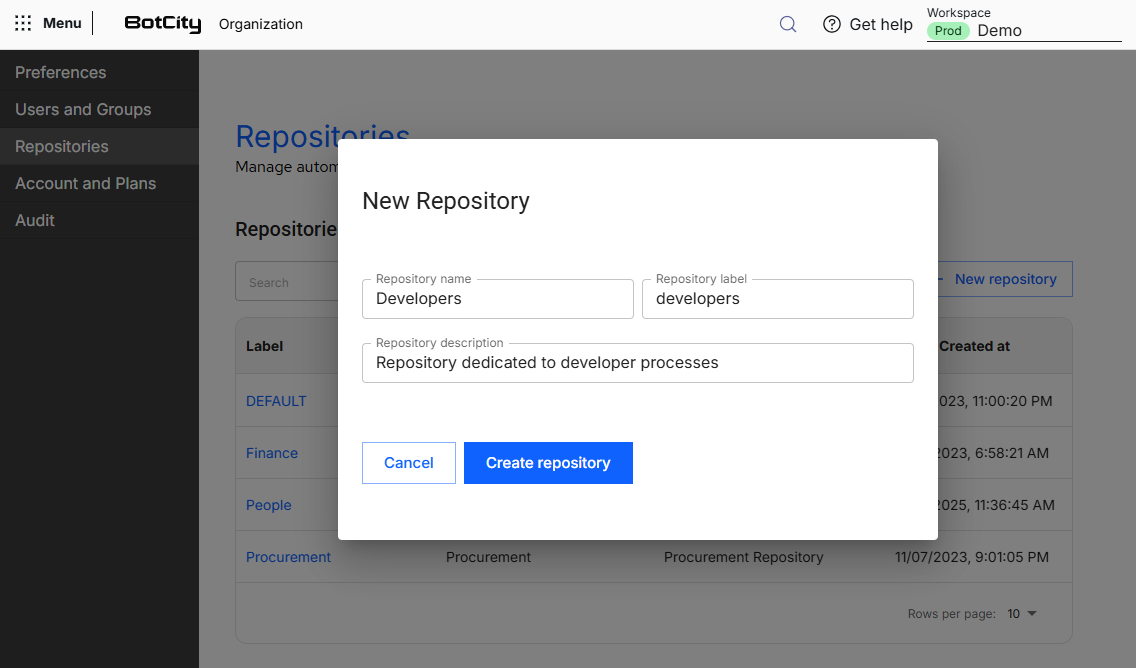This screenshot has height=668, width=1136.
Task: Click the Menu label in top bar
Action: coord(62,23)
